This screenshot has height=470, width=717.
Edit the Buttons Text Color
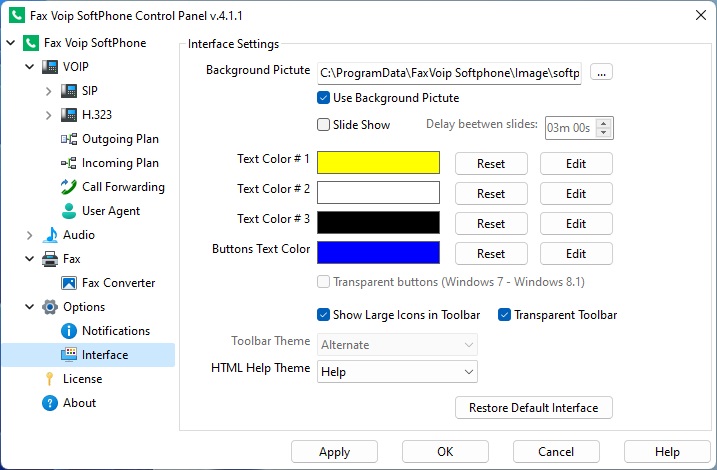576,254
